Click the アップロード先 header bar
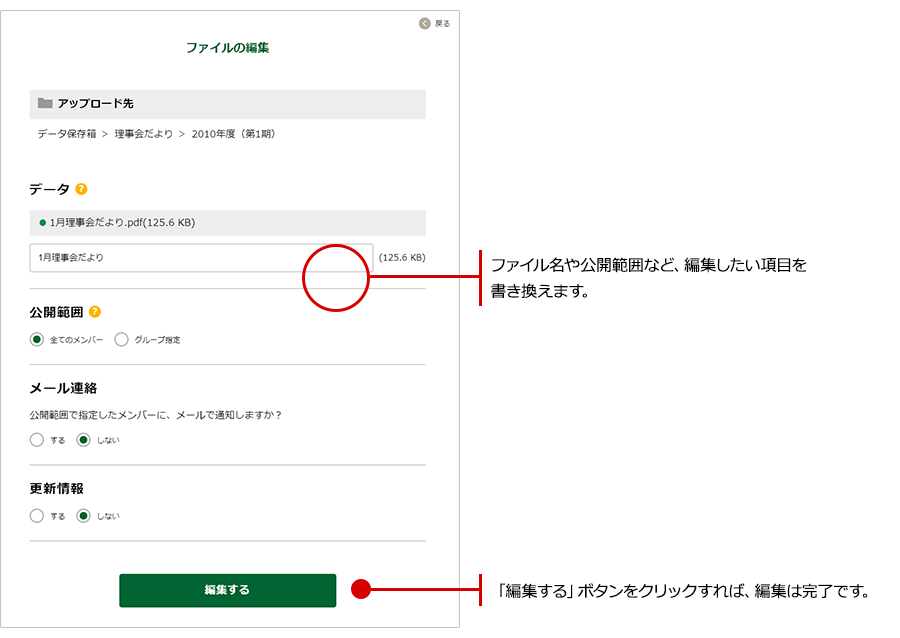The width and height of the screenshot is (900, 638). click(x=227, y=103)
